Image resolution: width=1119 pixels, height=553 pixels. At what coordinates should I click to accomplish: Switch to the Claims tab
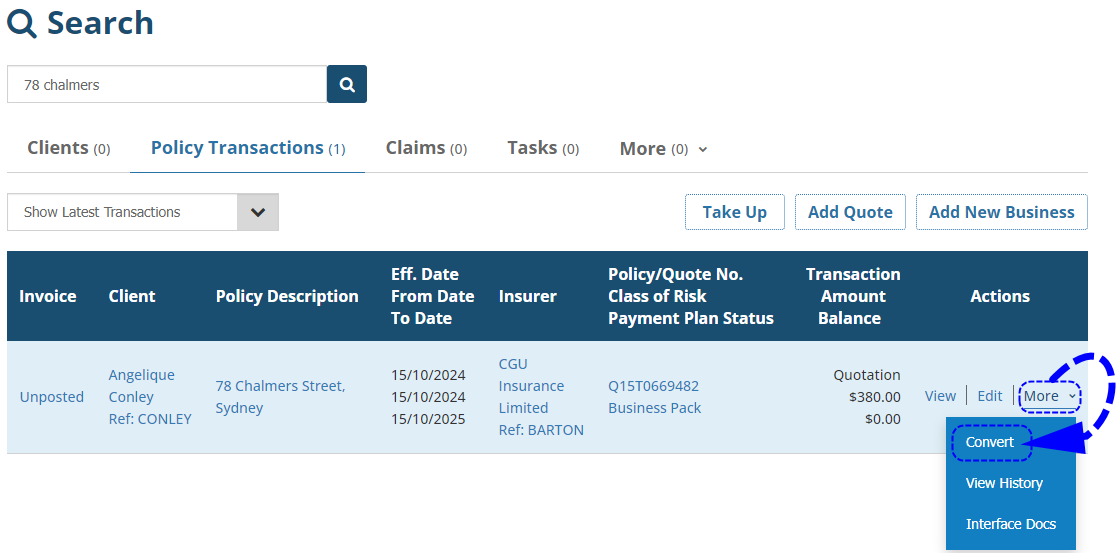click(x=426, y=148)
